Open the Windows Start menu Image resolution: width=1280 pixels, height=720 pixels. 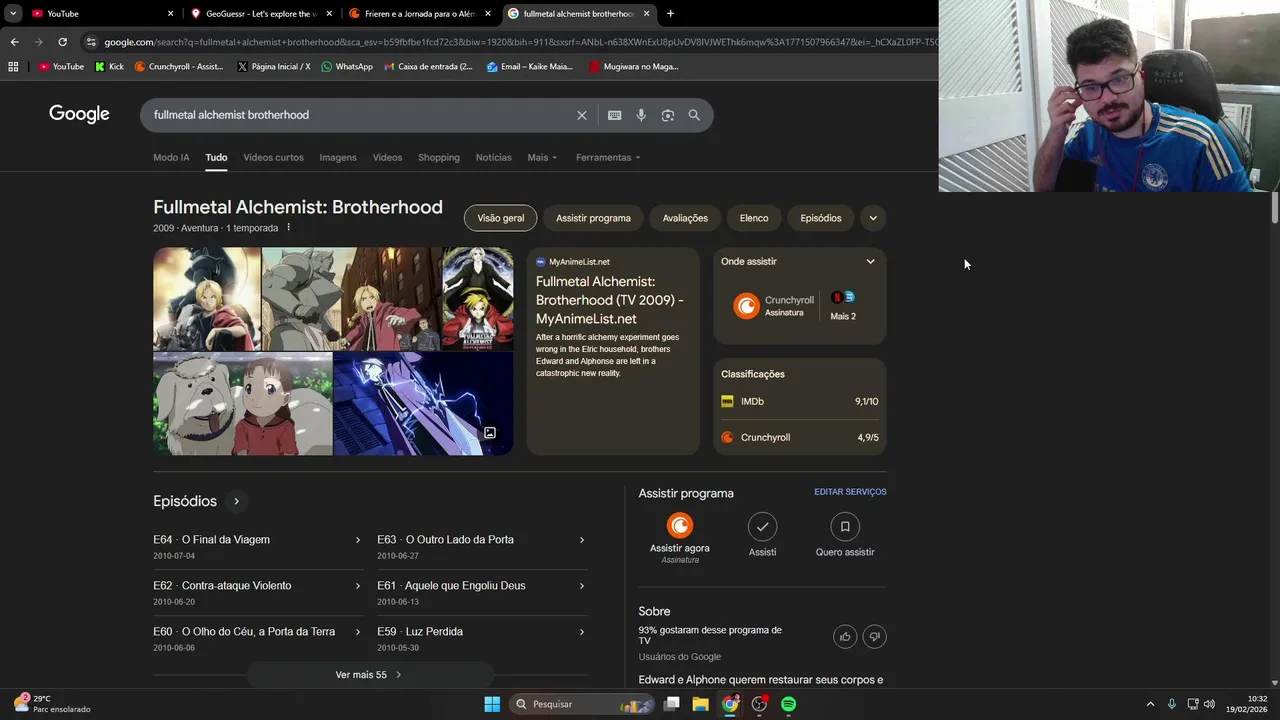[x=492, y=704]
